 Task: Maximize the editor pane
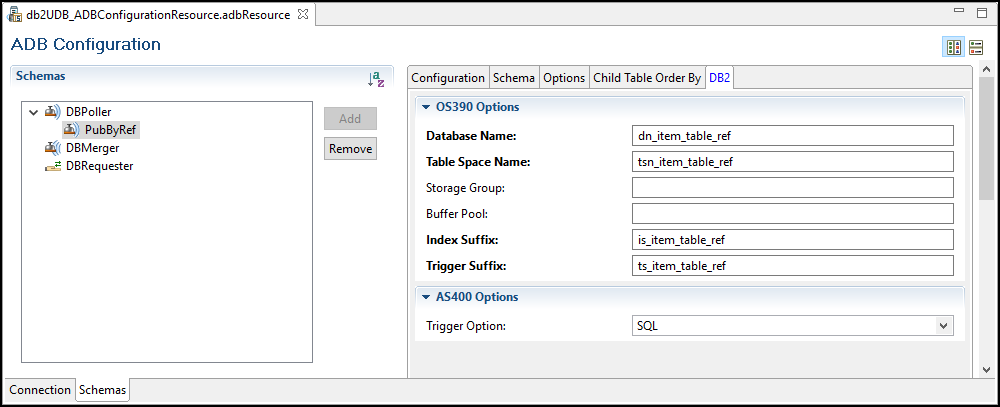click(x=983, y=12)
